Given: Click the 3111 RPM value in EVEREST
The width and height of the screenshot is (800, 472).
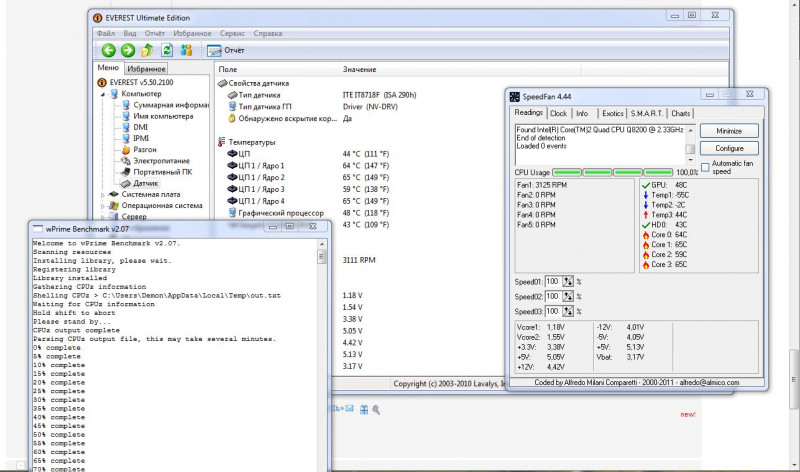Looking at the screenshot, I should point(359,260).
